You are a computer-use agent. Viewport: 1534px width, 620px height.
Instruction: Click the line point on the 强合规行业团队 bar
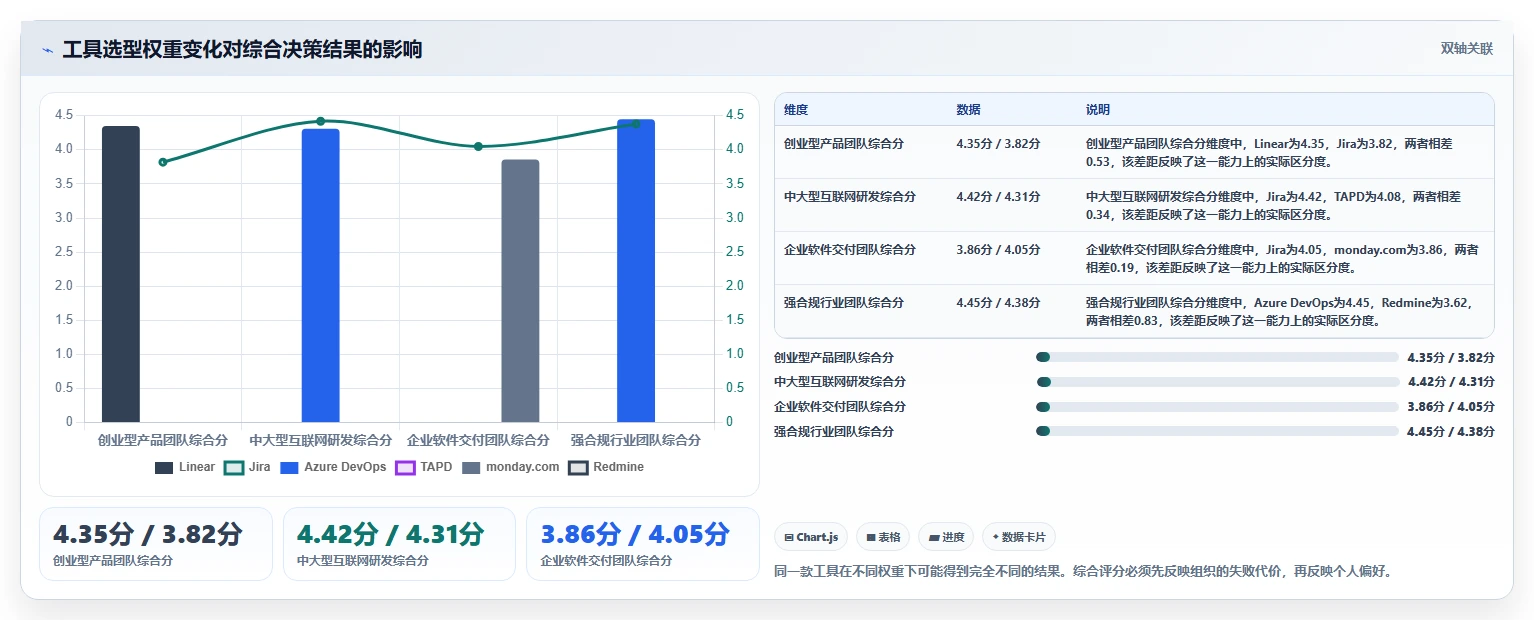pyautogui.click(x=636, y=124)
